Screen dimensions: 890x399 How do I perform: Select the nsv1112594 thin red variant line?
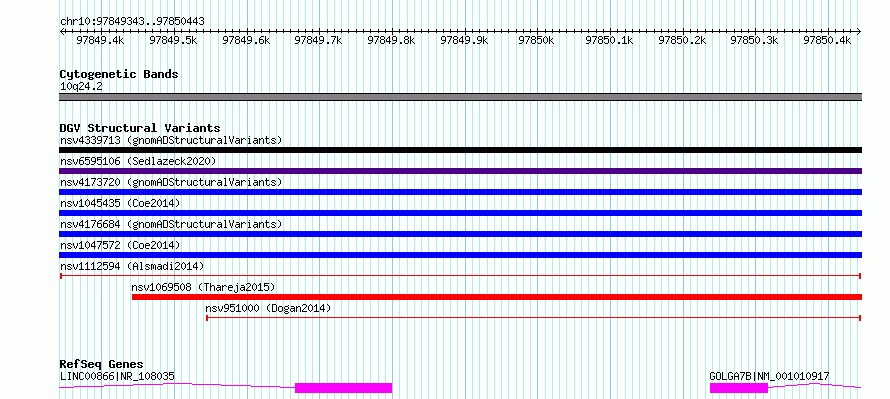pyautogui.click(x=460, y=276)
